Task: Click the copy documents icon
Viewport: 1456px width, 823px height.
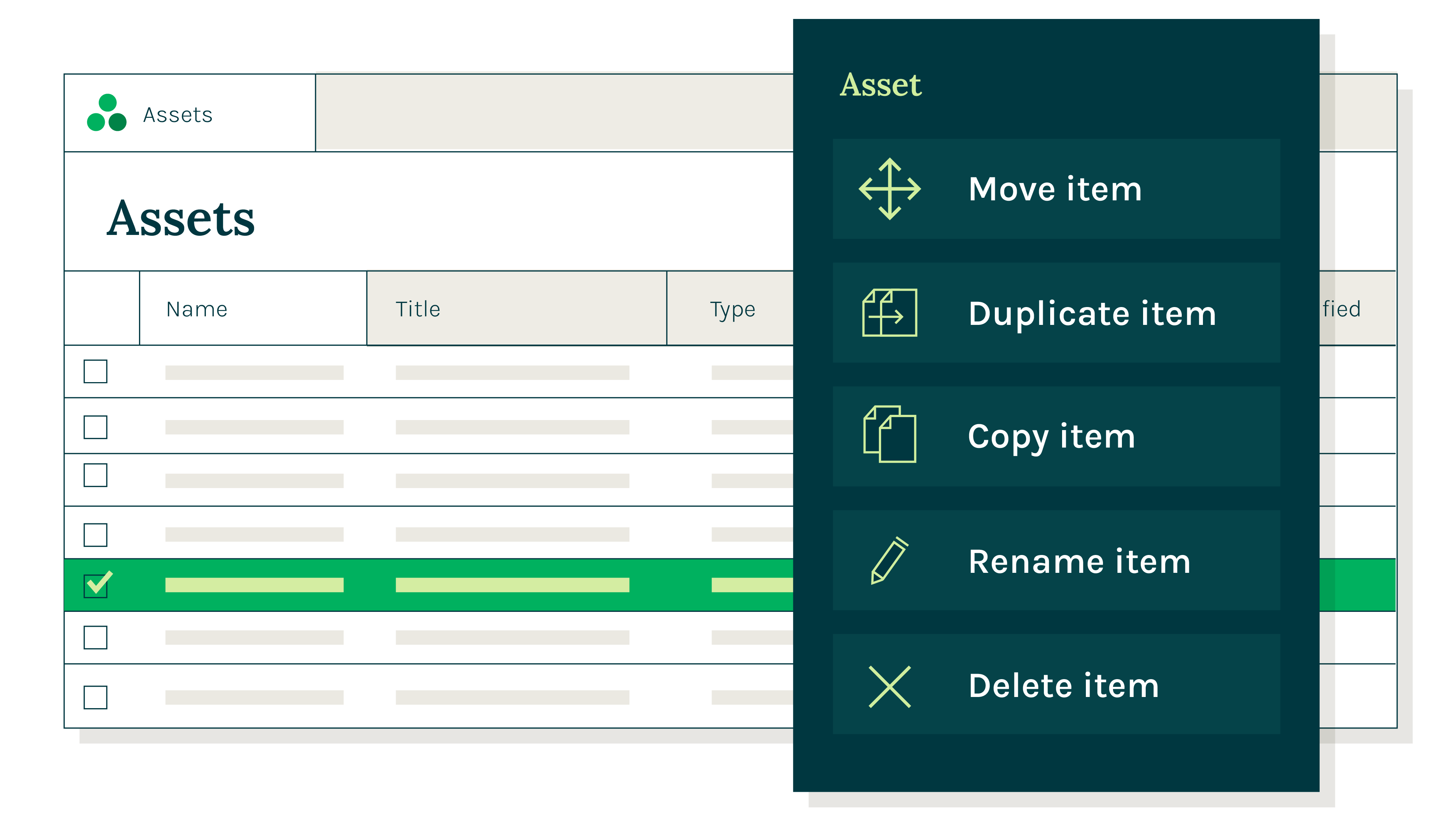Action: (x=889, y=435)
